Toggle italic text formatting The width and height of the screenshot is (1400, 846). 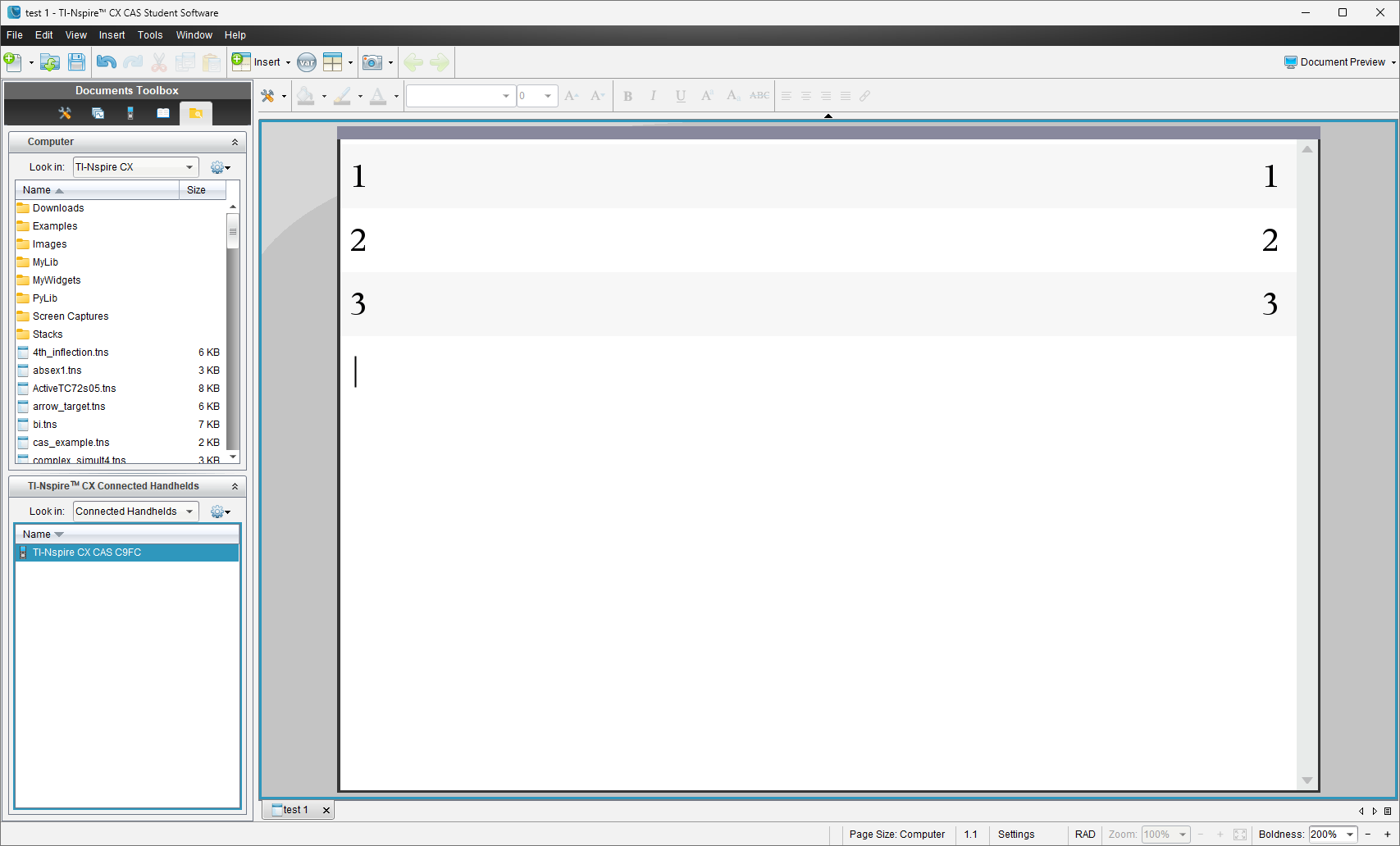coord(653,96)
